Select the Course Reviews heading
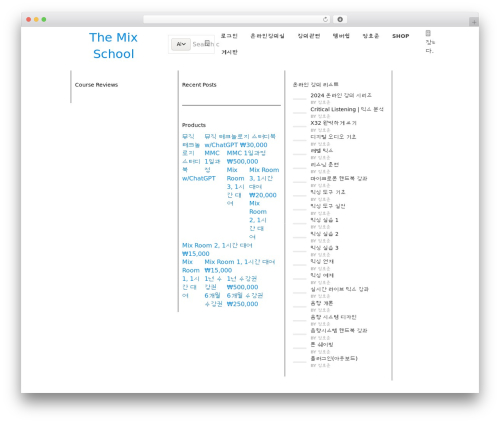 [96, 85]
